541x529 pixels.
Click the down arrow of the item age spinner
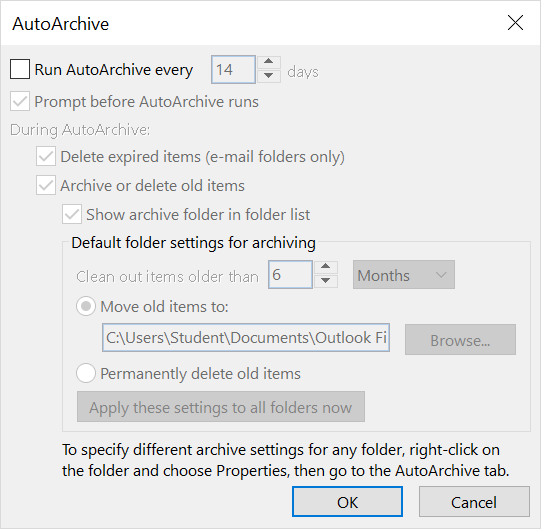click(325, 281)
